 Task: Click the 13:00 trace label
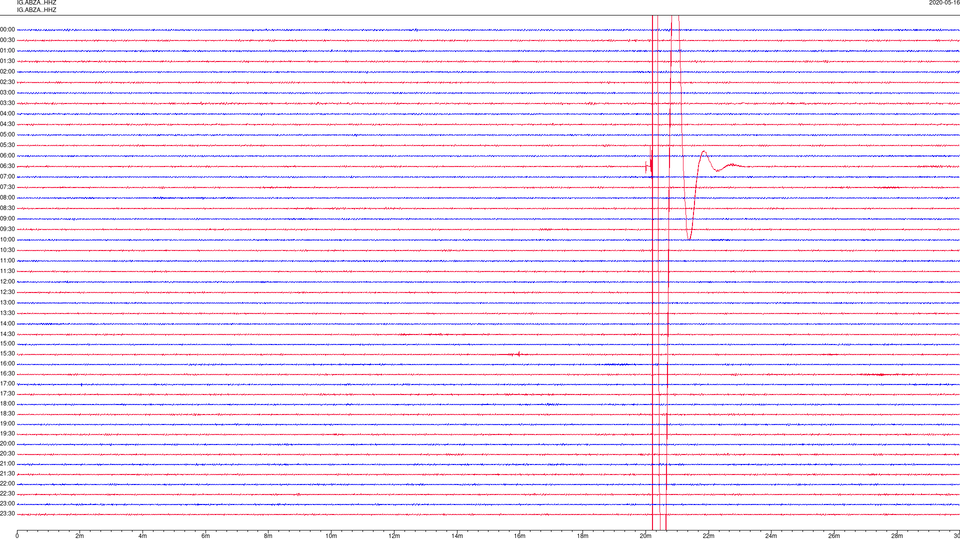click(7, 303)
